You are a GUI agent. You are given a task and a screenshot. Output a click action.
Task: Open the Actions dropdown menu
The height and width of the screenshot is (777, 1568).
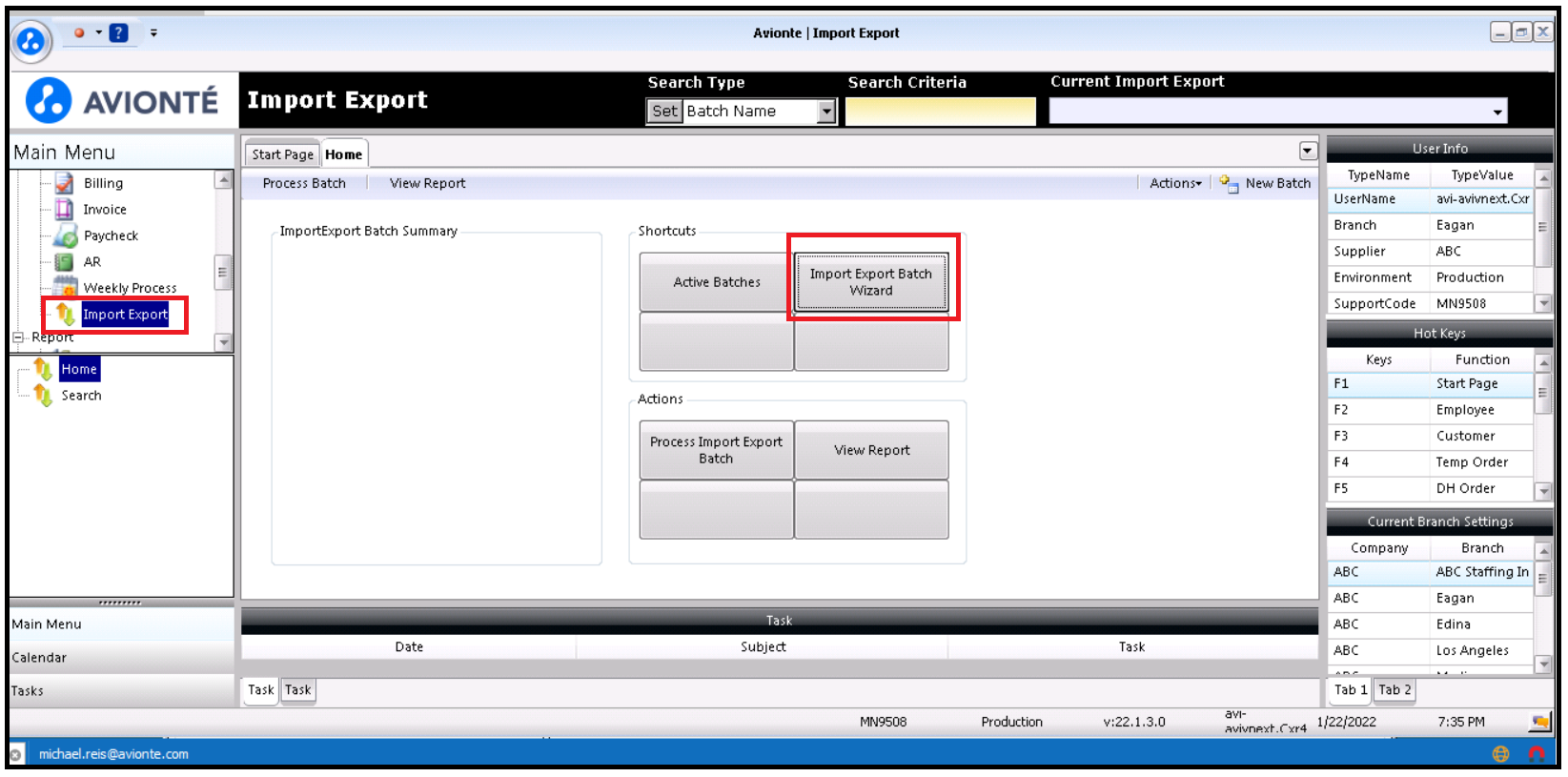(x=1175, y=183)
